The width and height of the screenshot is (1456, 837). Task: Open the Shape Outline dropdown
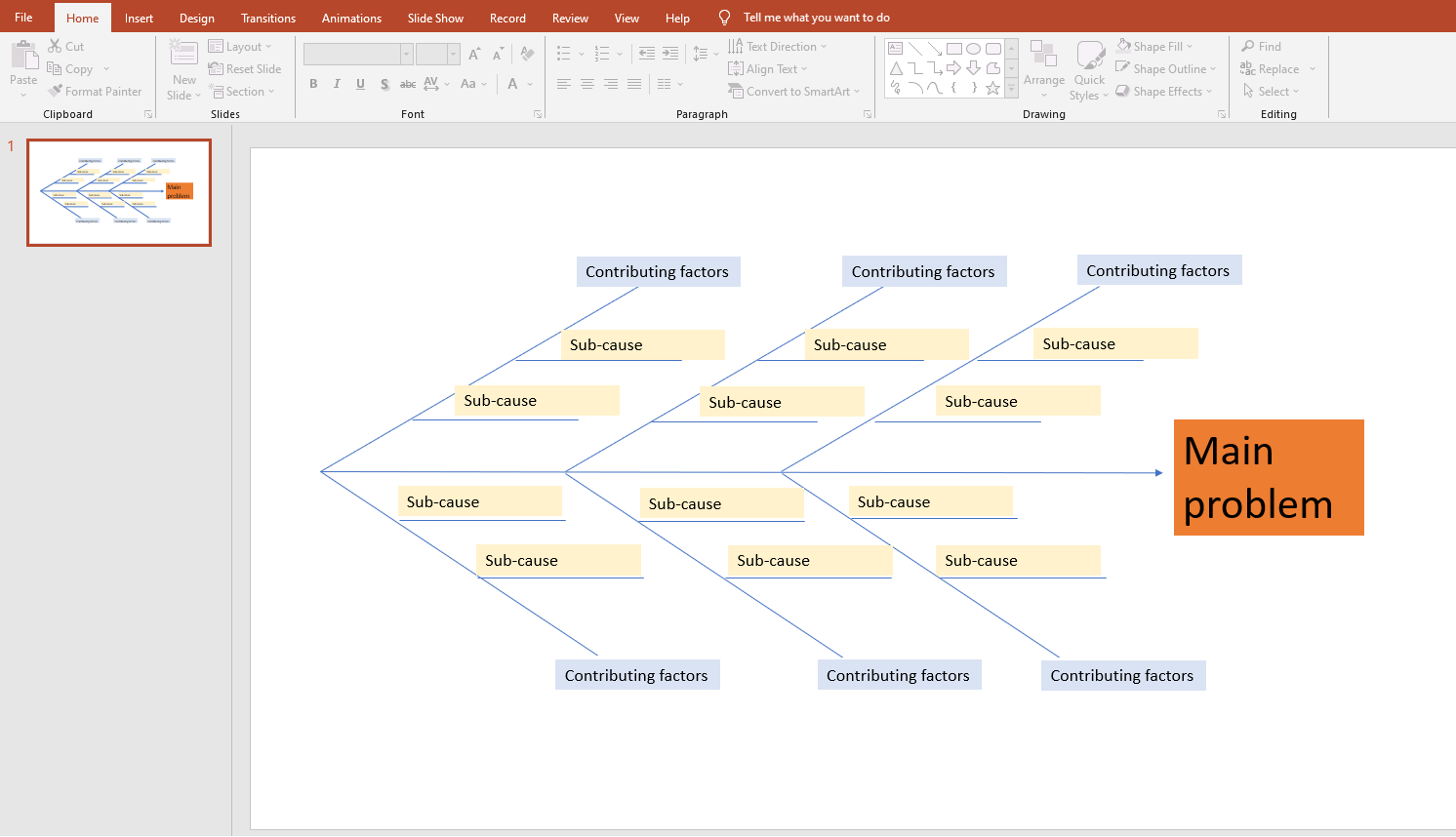[1166, 68]
